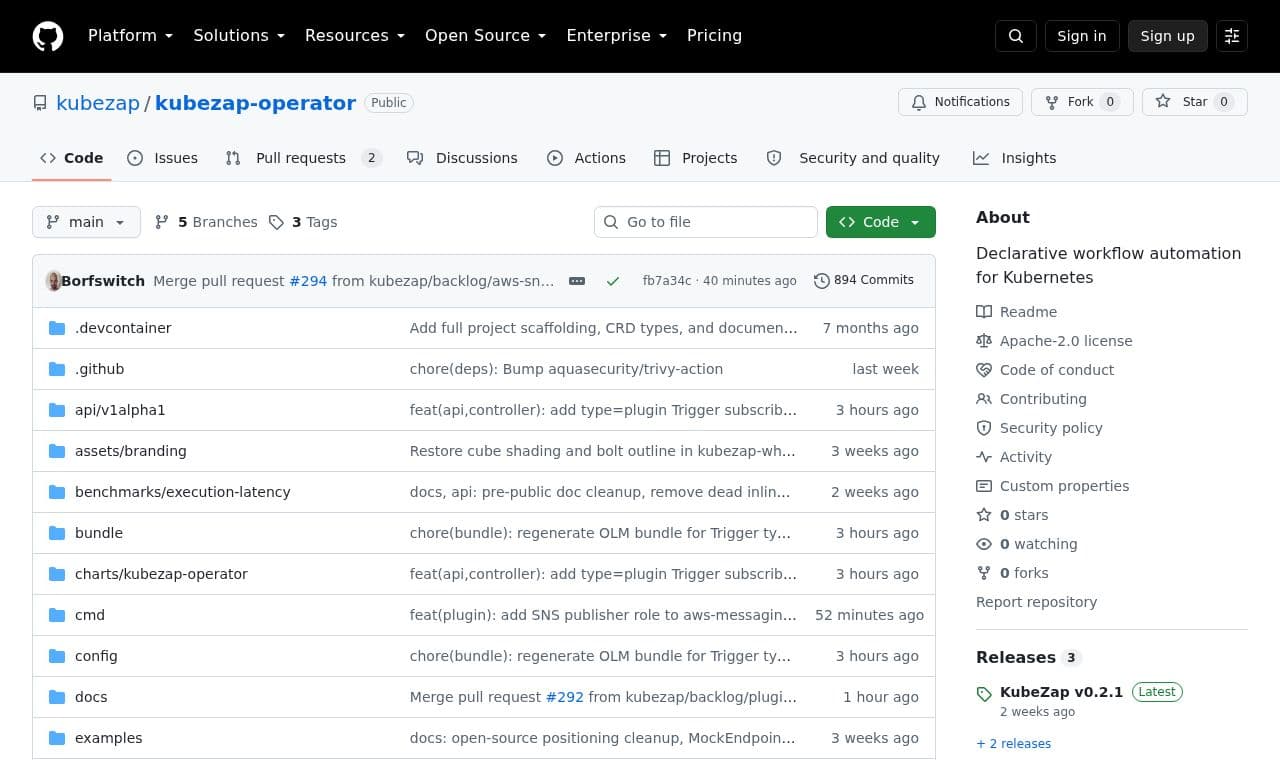
Task: Fork the kubezap-operator repository
Action: pos(1082,102)
